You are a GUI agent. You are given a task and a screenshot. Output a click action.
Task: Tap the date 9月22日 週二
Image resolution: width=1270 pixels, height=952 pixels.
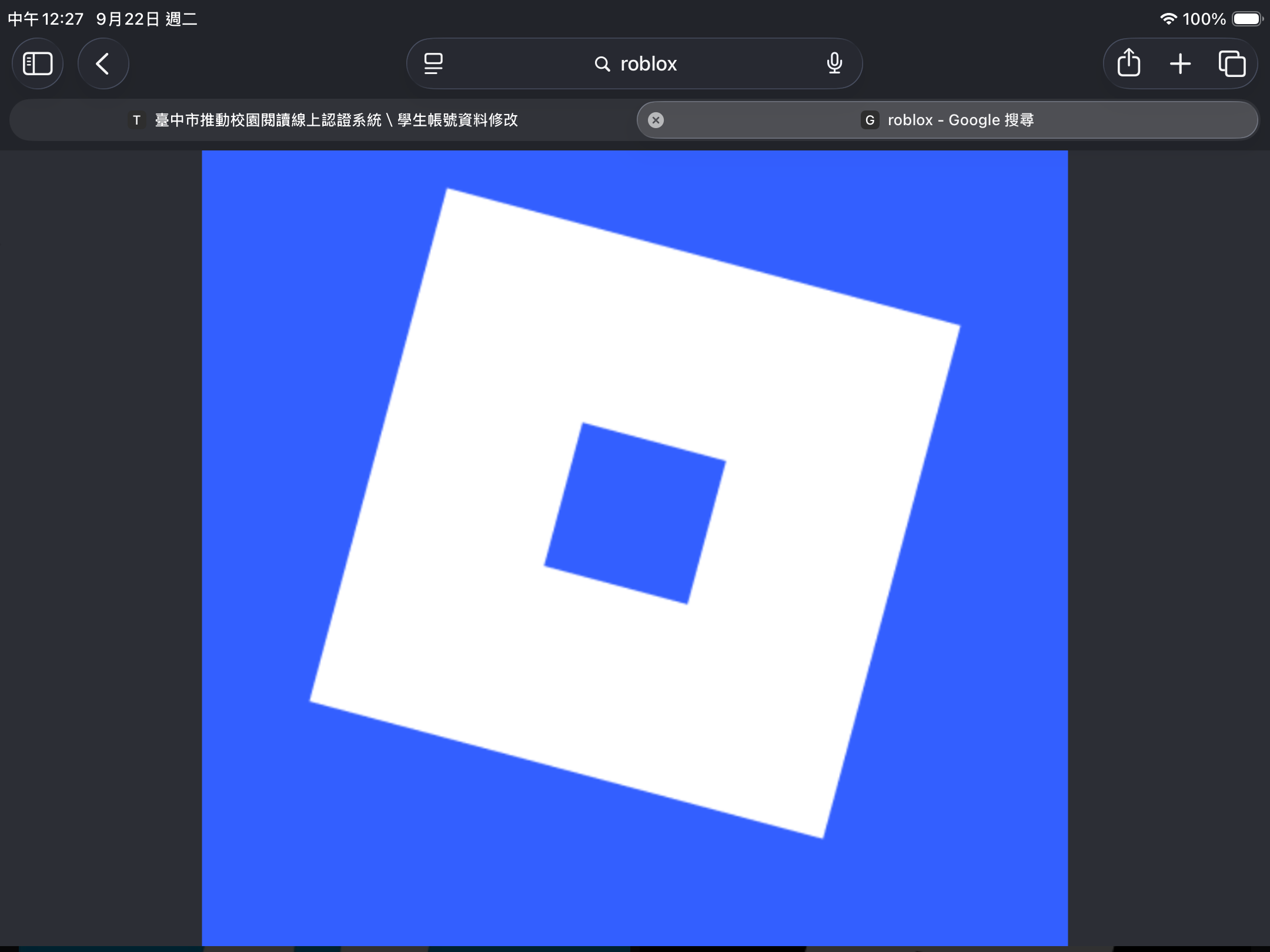[x=146, y=19]
